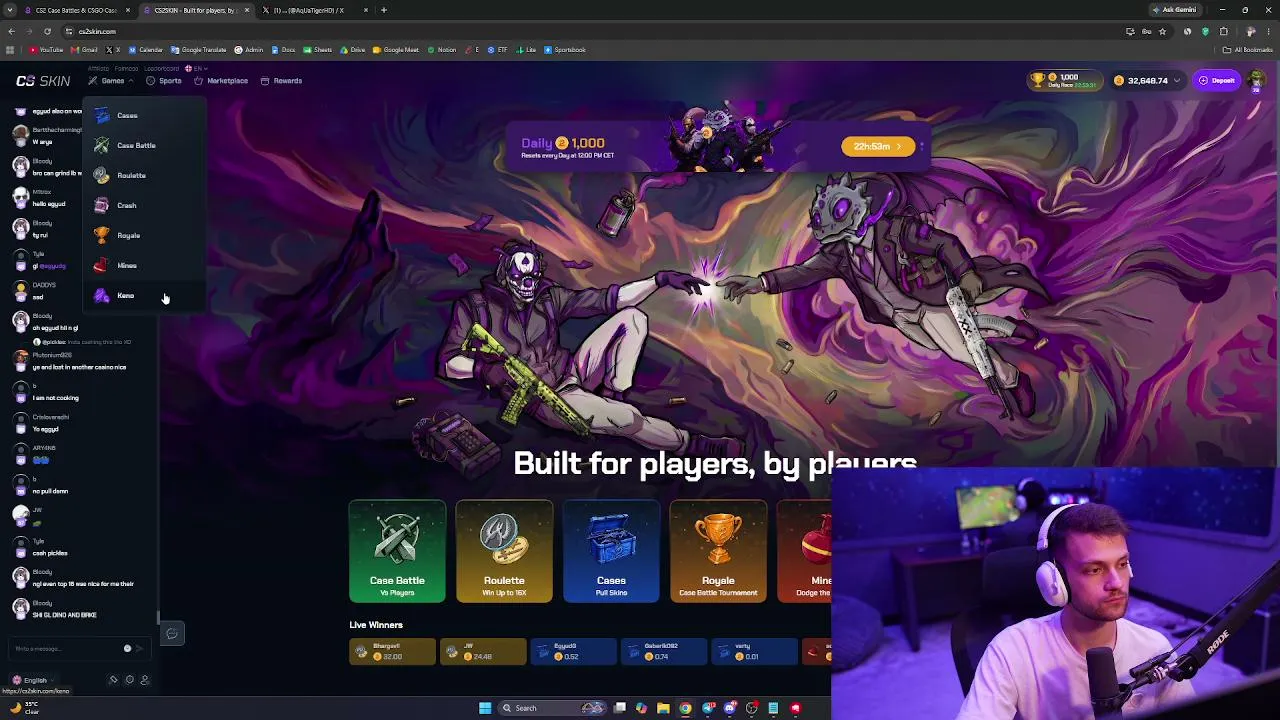Open All Bookmarks folder
Screen dimensions: 1280x720
[x=1248, y=50]
